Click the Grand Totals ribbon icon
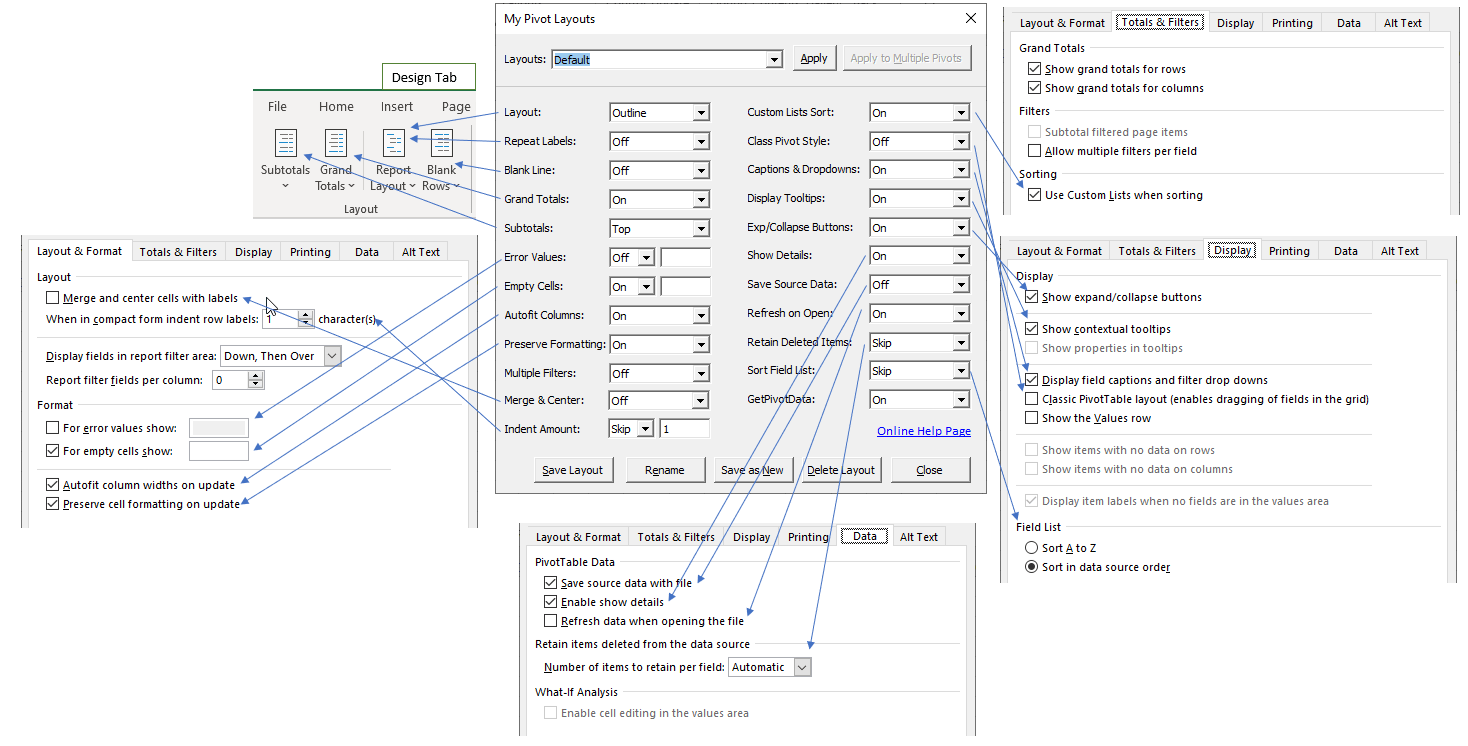 336,144
